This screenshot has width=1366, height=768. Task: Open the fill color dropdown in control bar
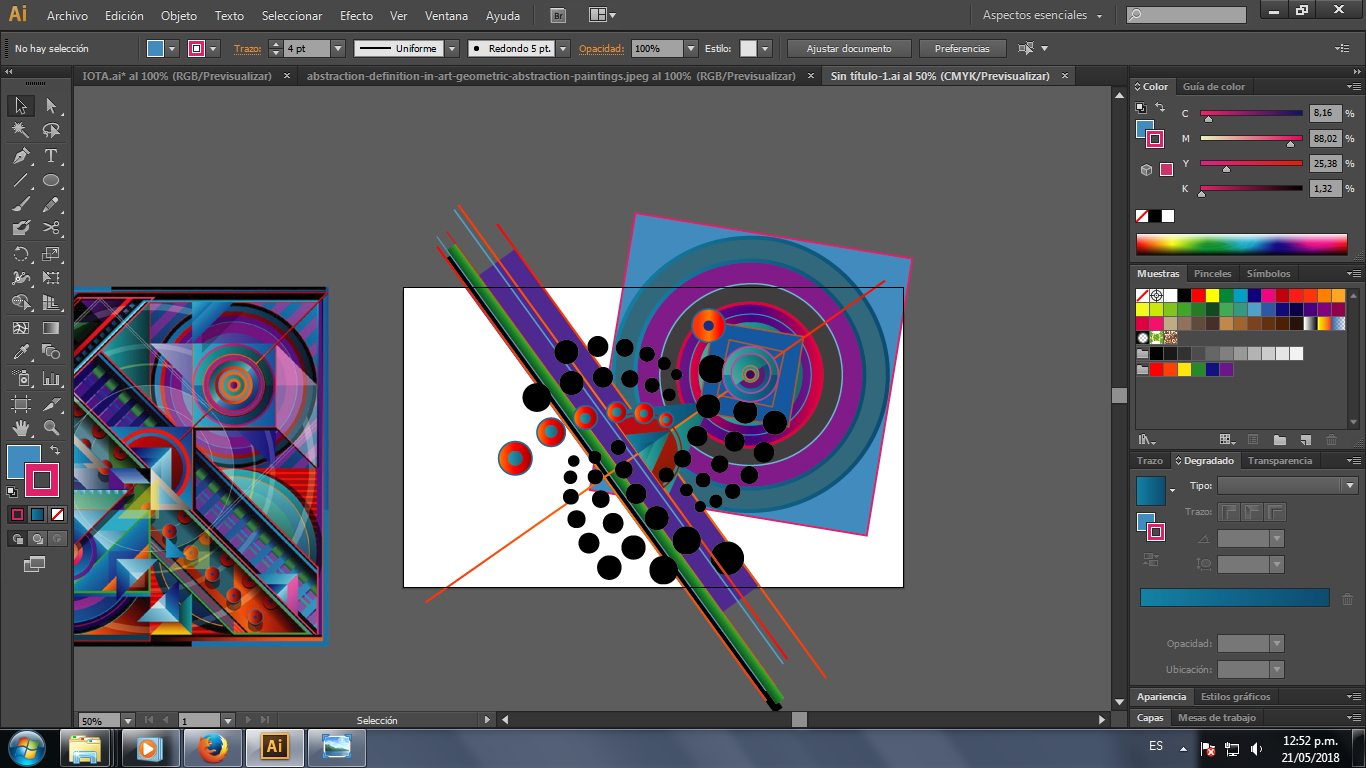[x=173, y=48]
